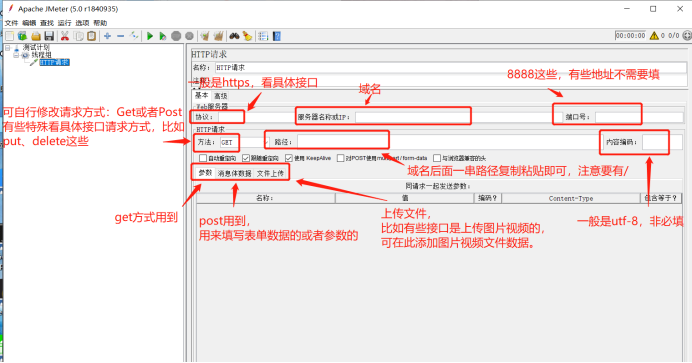Click the 值 column header
Viewport: 692px width, 363px height.
pyautogui.click(x=405, y=198)
